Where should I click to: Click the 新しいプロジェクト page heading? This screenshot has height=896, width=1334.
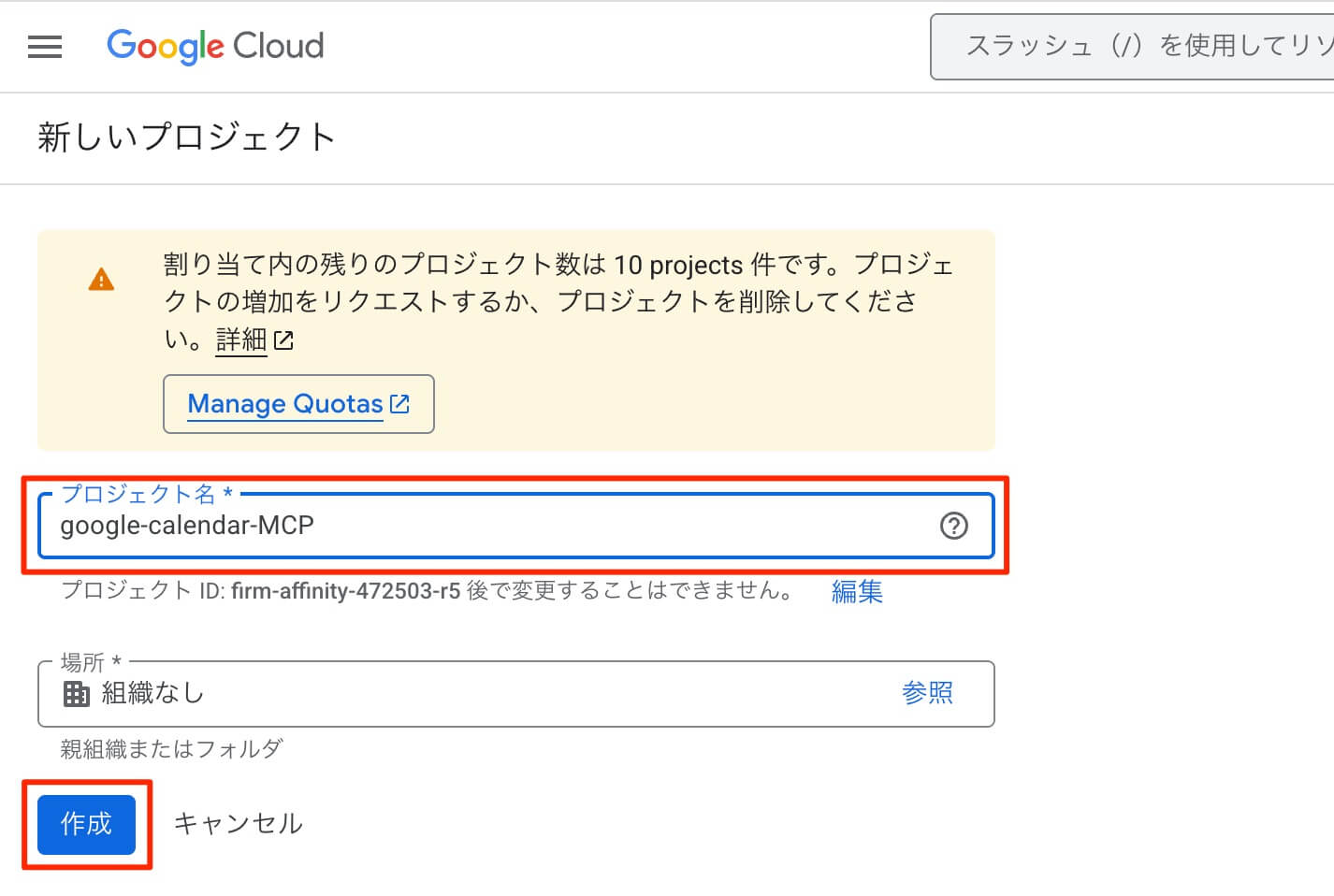[186, 137]
